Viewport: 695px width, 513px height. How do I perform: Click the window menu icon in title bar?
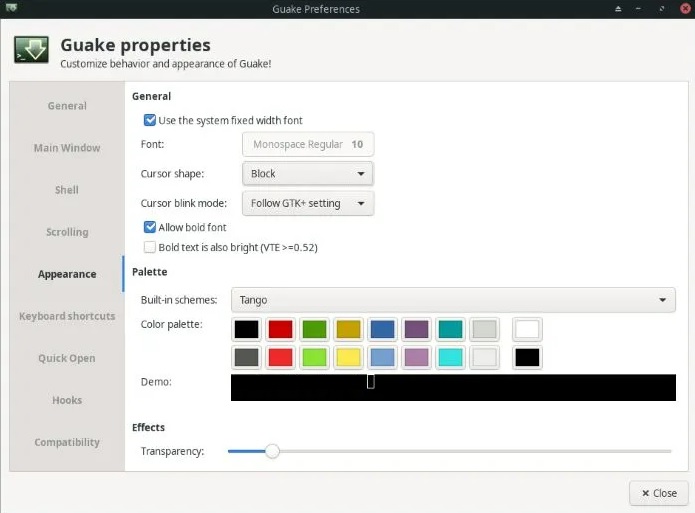click(x=12, y=8)
